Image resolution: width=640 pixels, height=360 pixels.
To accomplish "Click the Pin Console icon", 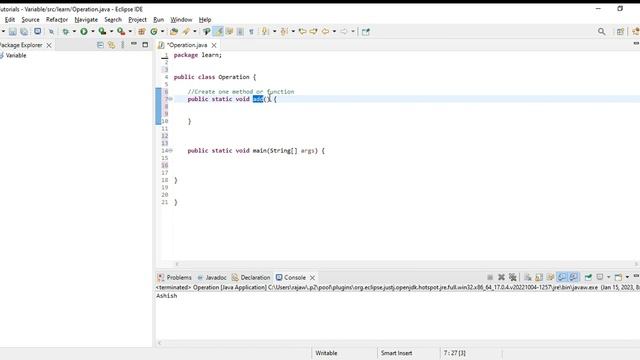I will coord(588,277).
